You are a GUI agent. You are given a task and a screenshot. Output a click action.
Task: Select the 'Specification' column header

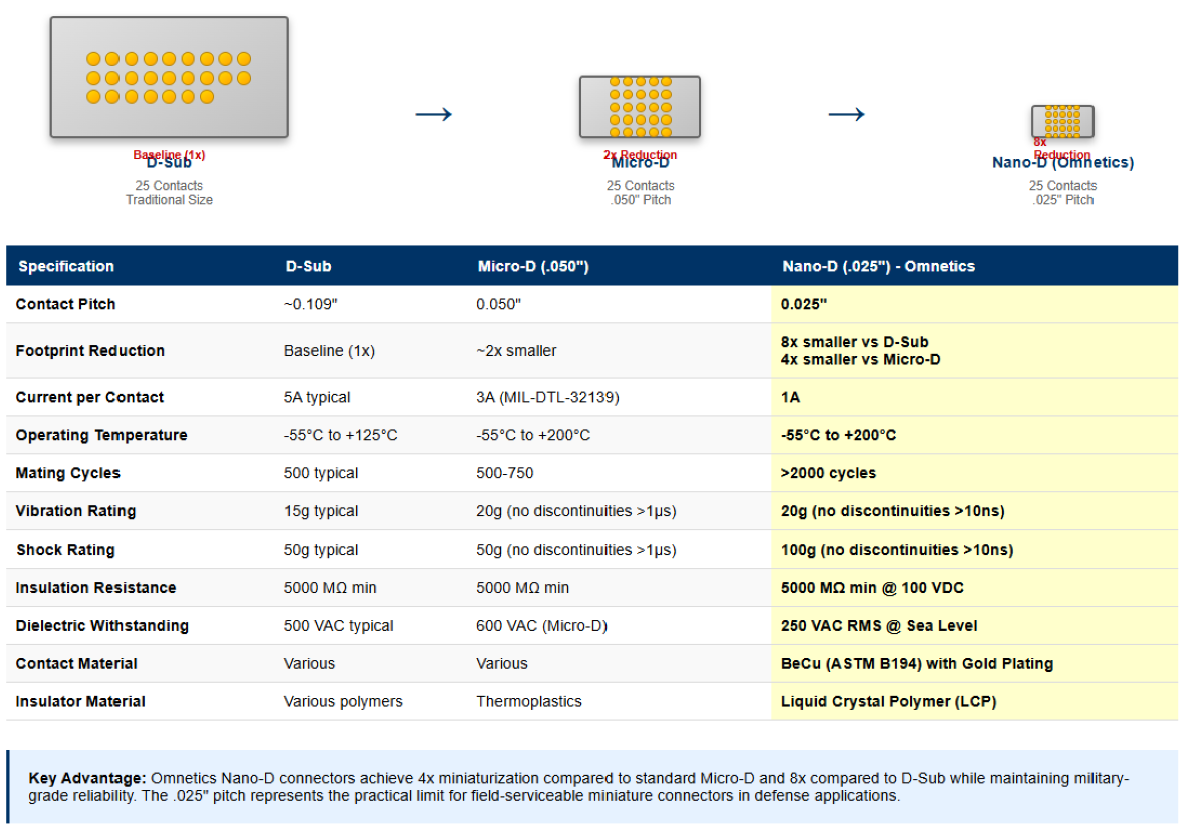pos(66,266)
